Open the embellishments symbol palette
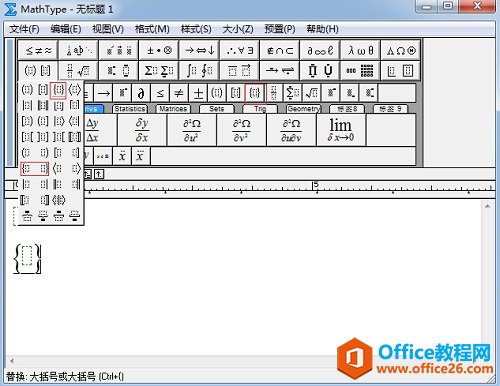This screenshot has width=500, height=386. coord(119,50)
